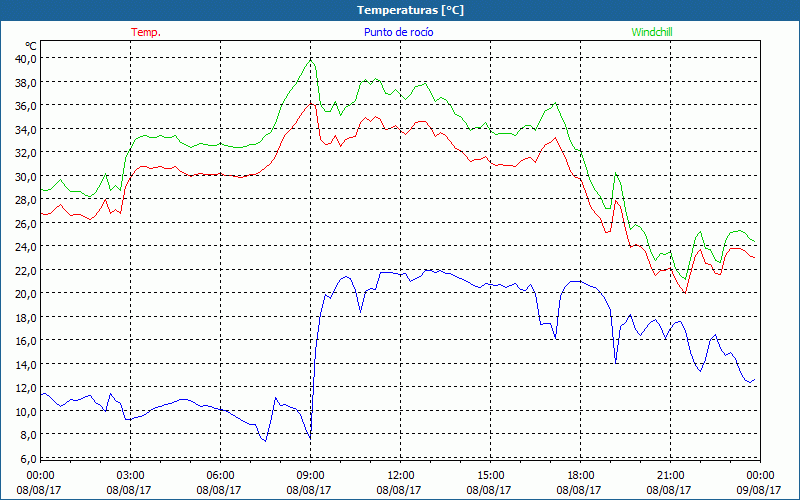Click the 18:00 time axis label

581,475
